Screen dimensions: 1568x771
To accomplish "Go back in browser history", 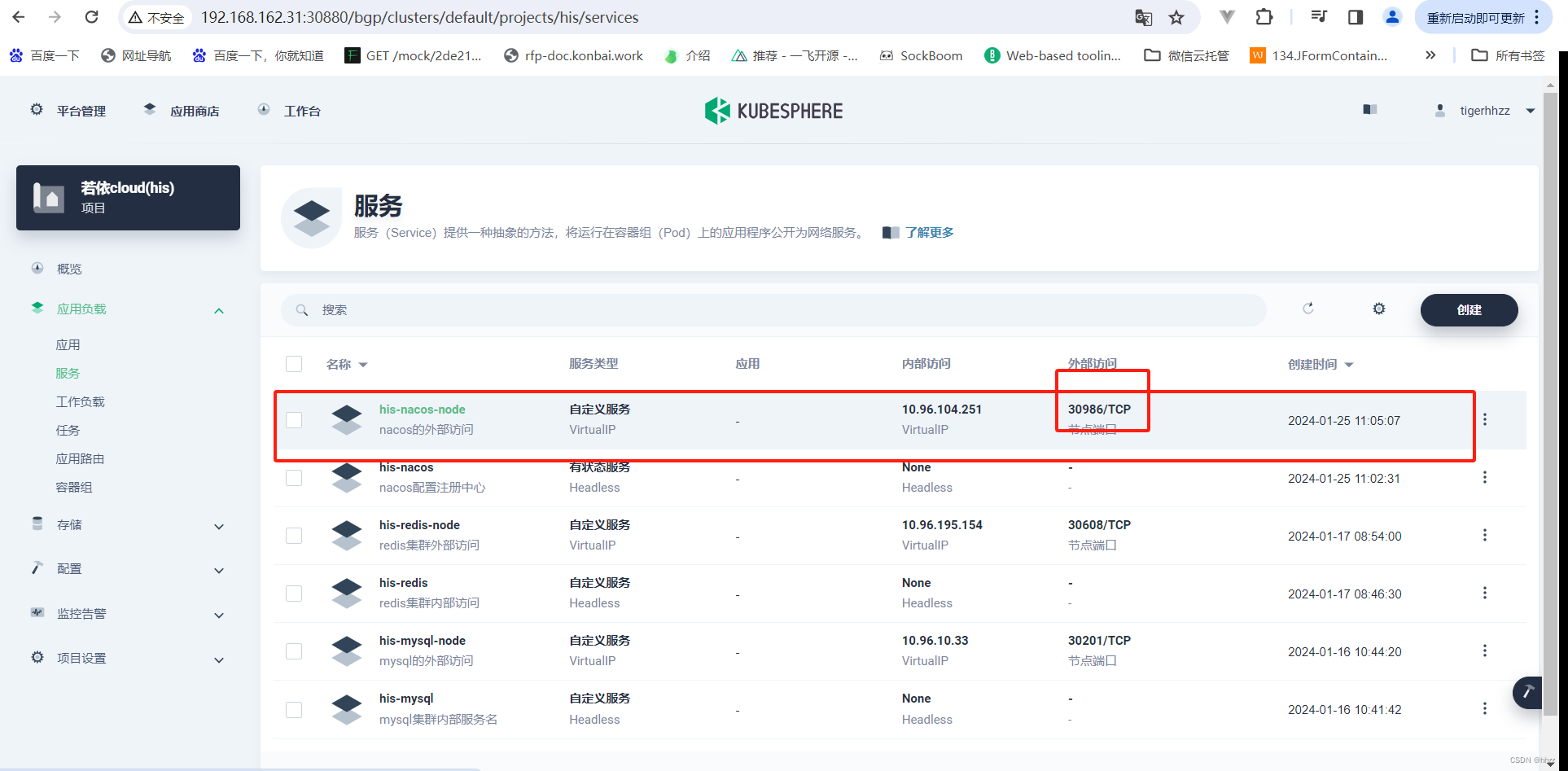I will pyautogui.click(x=19, y=17).
